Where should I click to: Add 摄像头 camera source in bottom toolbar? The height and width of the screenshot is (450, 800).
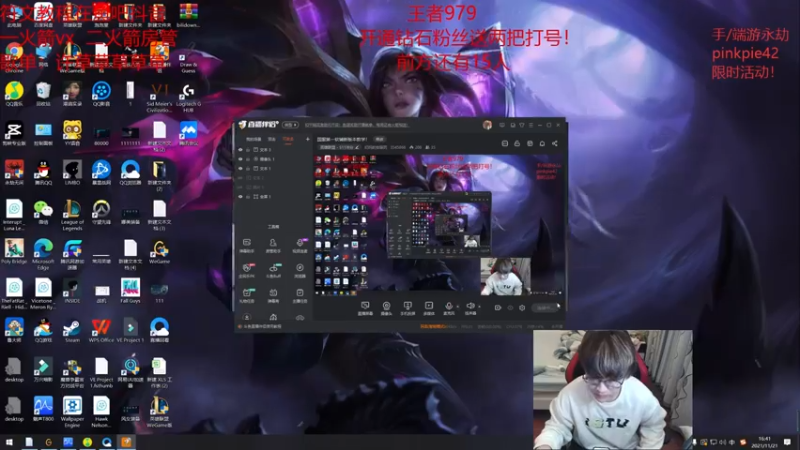[x=386, y=308]
